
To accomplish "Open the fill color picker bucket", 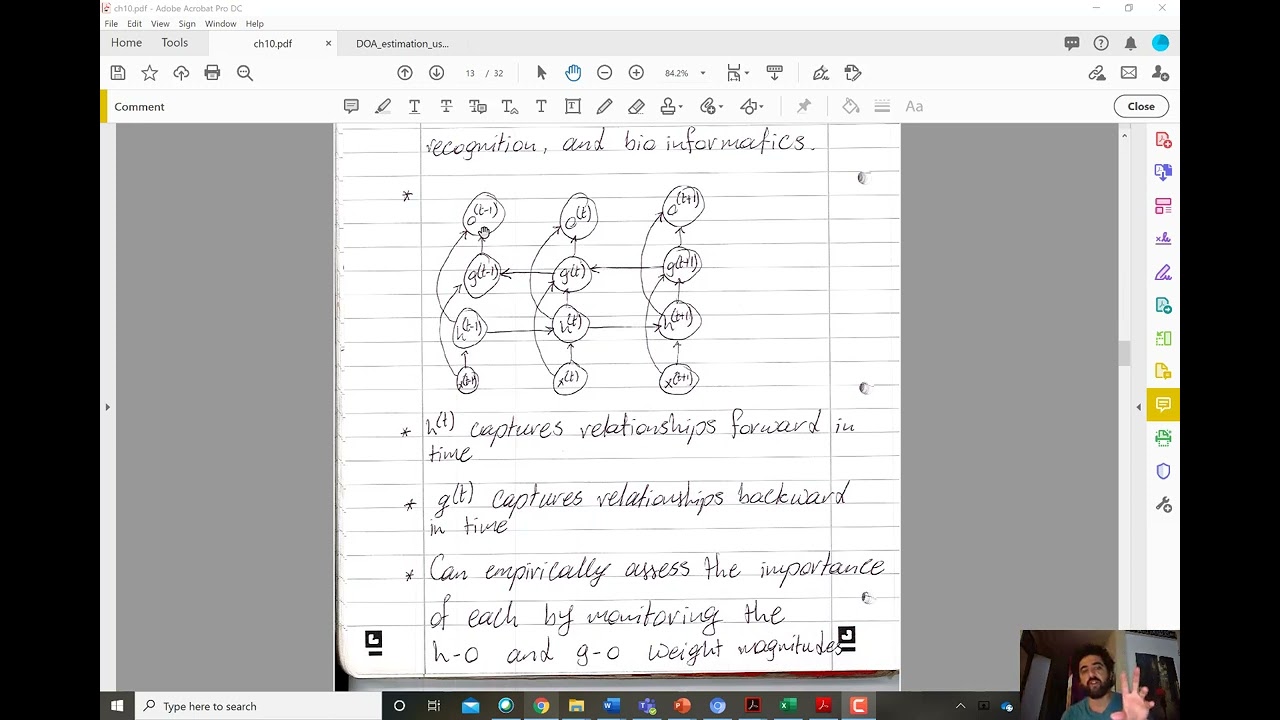I will pyautogui.click(x=851, y=106).
